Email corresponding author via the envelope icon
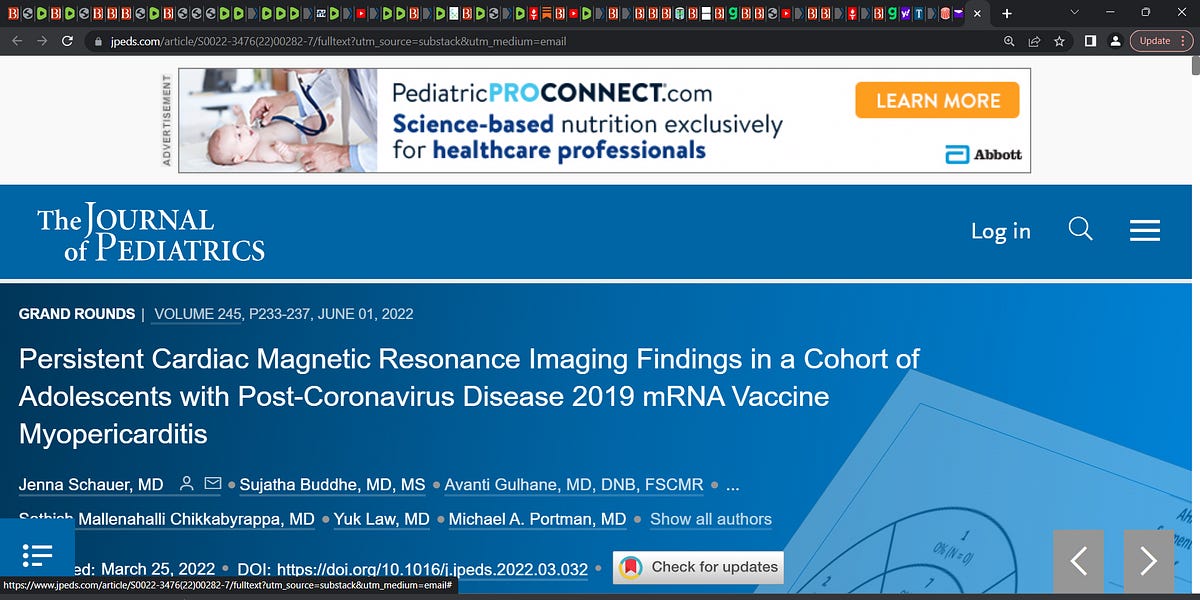 (x=212, y=483)
